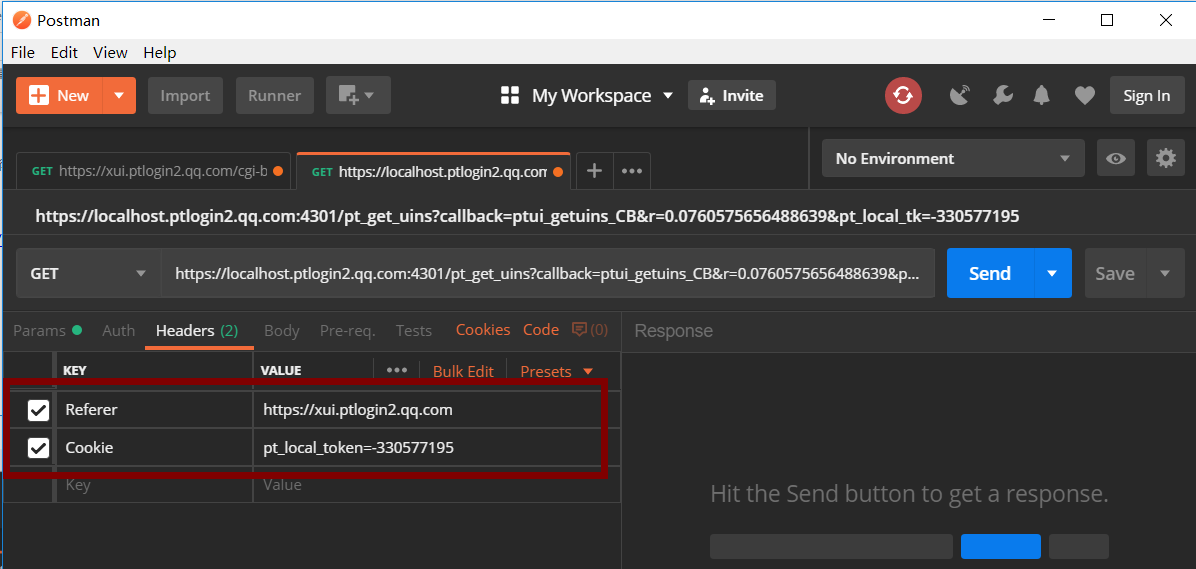Open the GET method dropdown
The height and width of the screenshot is (569, 1196).
(88, 273)
